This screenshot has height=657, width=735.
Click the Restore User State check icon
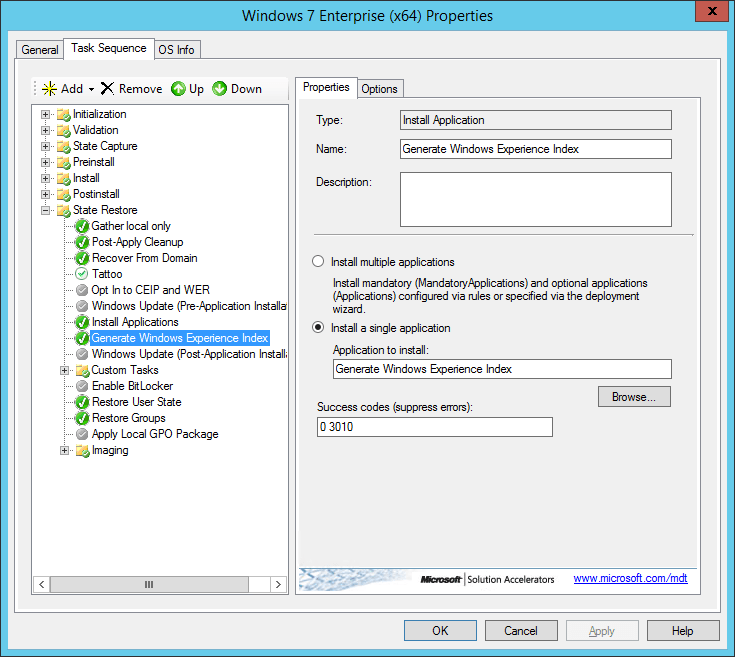click(82, 402)
